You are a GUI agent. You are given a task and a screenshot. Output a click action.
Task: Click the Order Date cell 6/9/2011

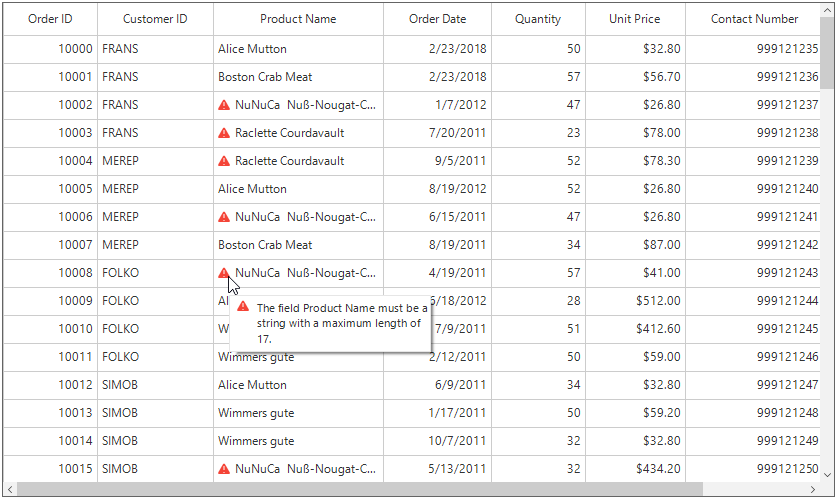point(437,385)
